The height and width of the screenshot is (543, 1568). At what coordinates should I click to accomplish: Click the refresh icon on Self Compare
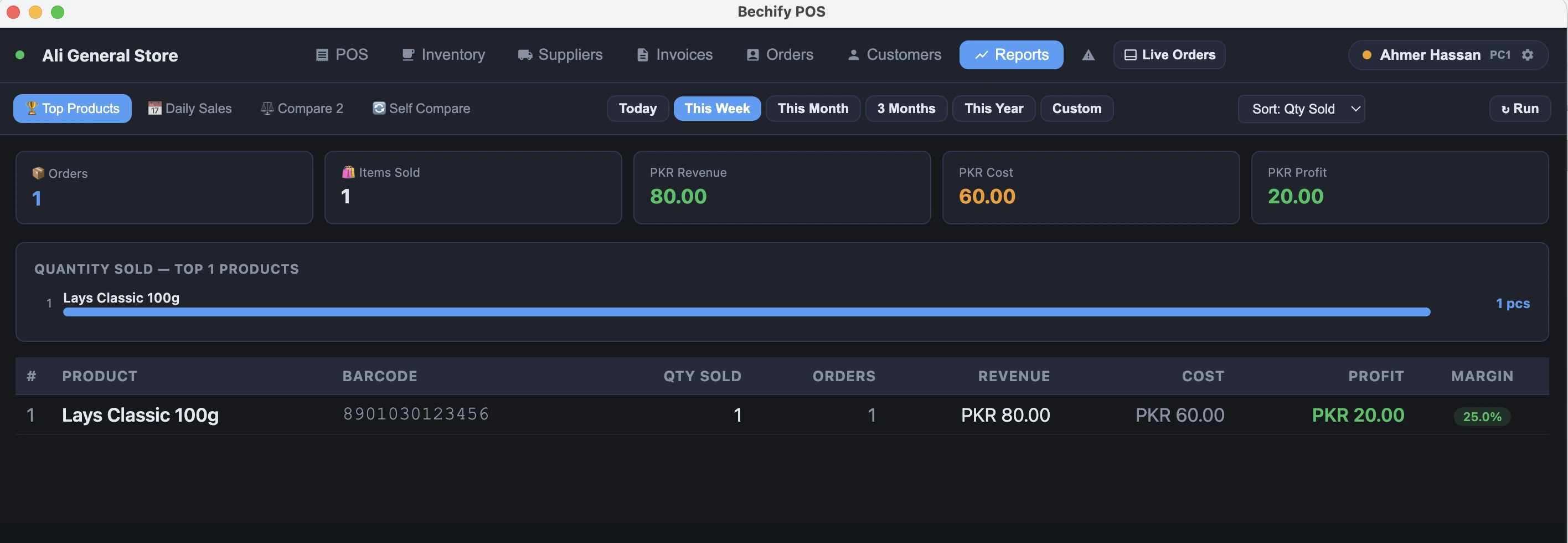(x=379, y=108)
